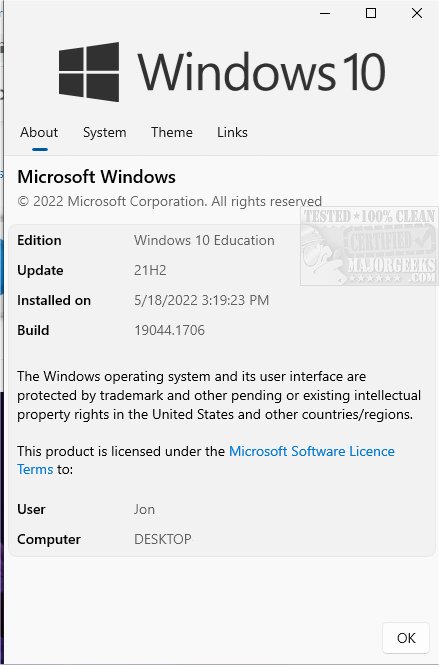Click the trademark protection paragraph
Viewport: 439px width, 665px height.
click(x=219, y=395)
